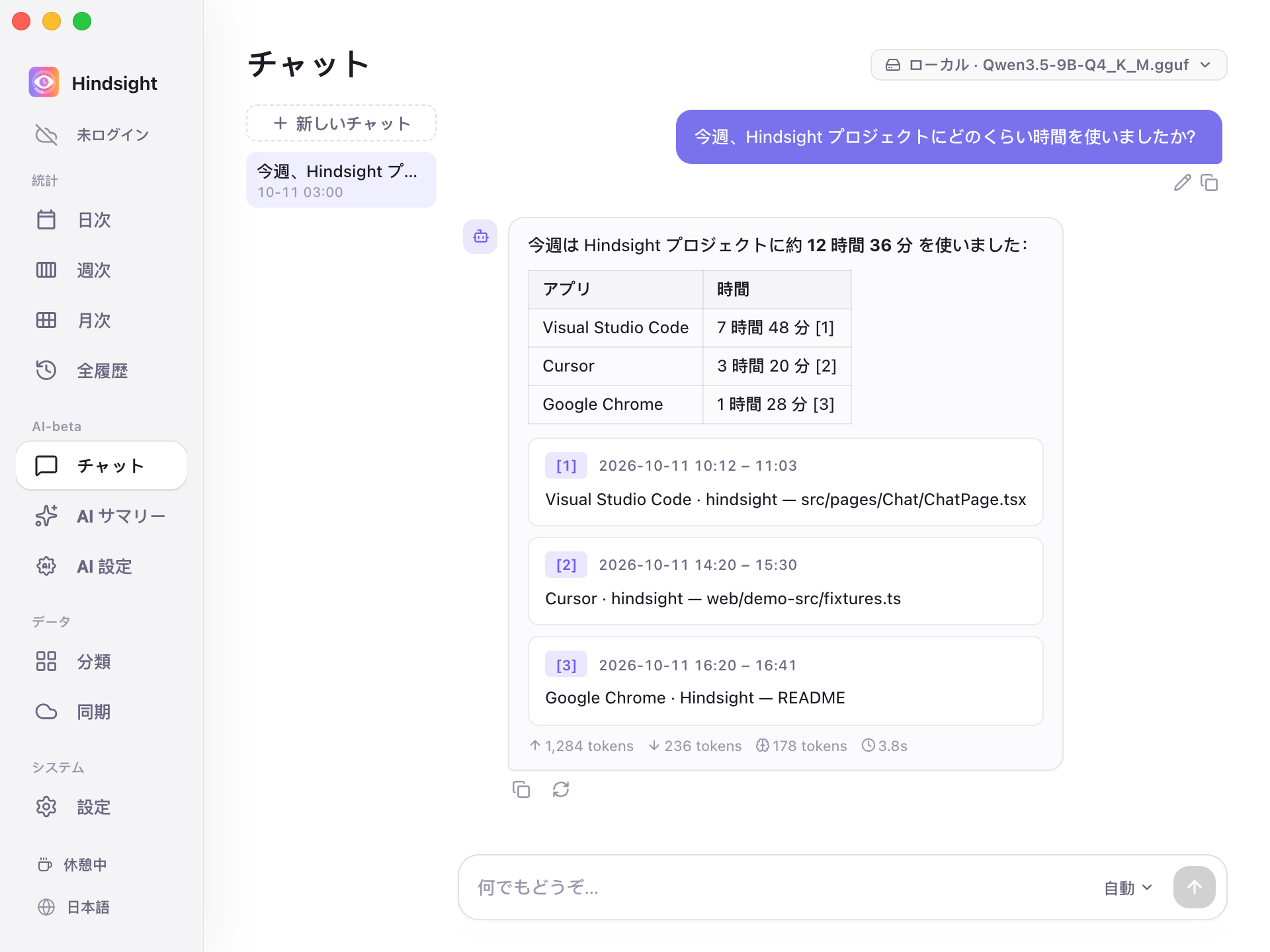This screenshot has width=1270, height=952.
Task: Open citation [3] Google Chrome card
Action: point(786,681)
